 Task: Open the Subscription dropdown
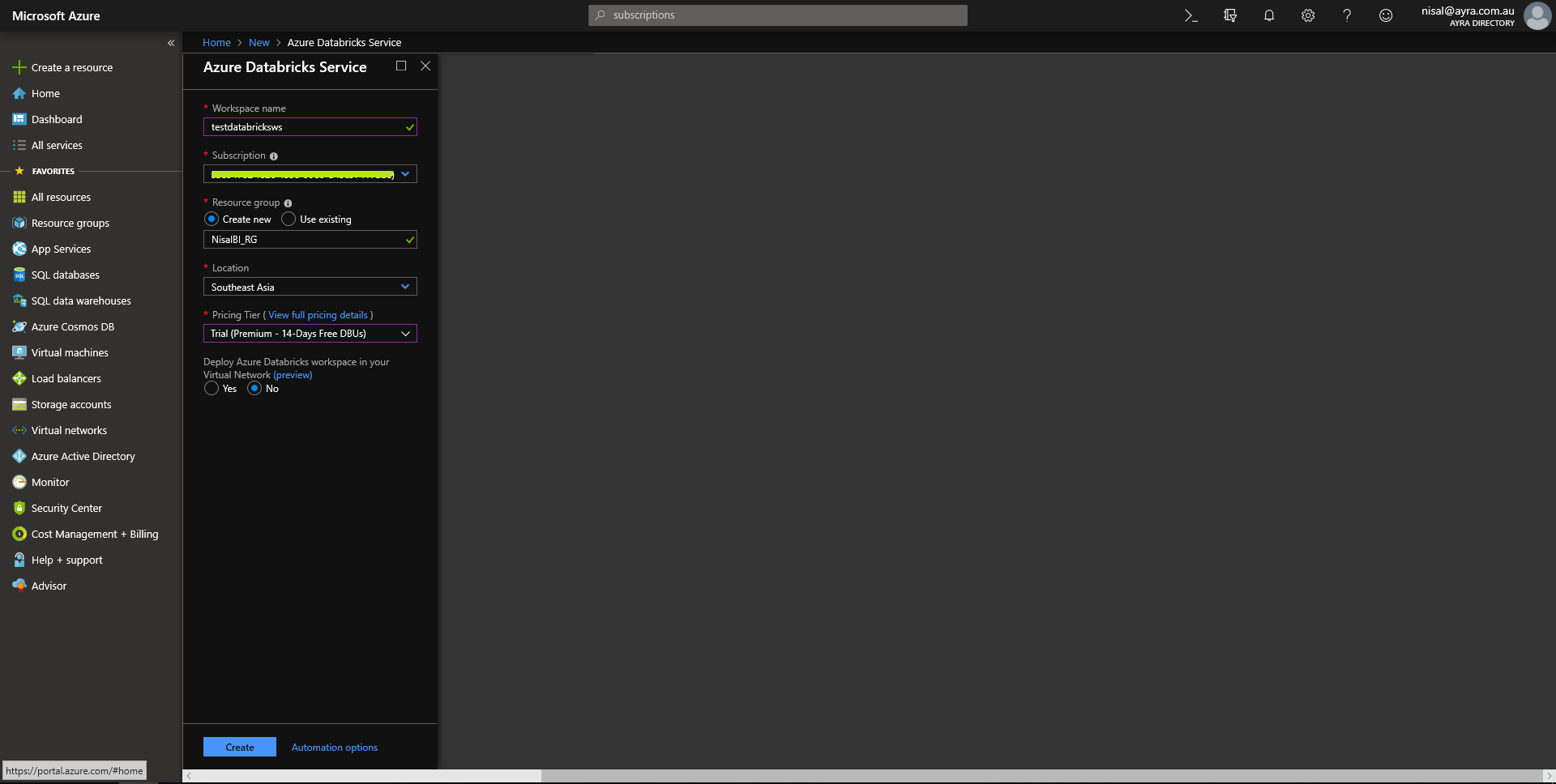point(310,174)
